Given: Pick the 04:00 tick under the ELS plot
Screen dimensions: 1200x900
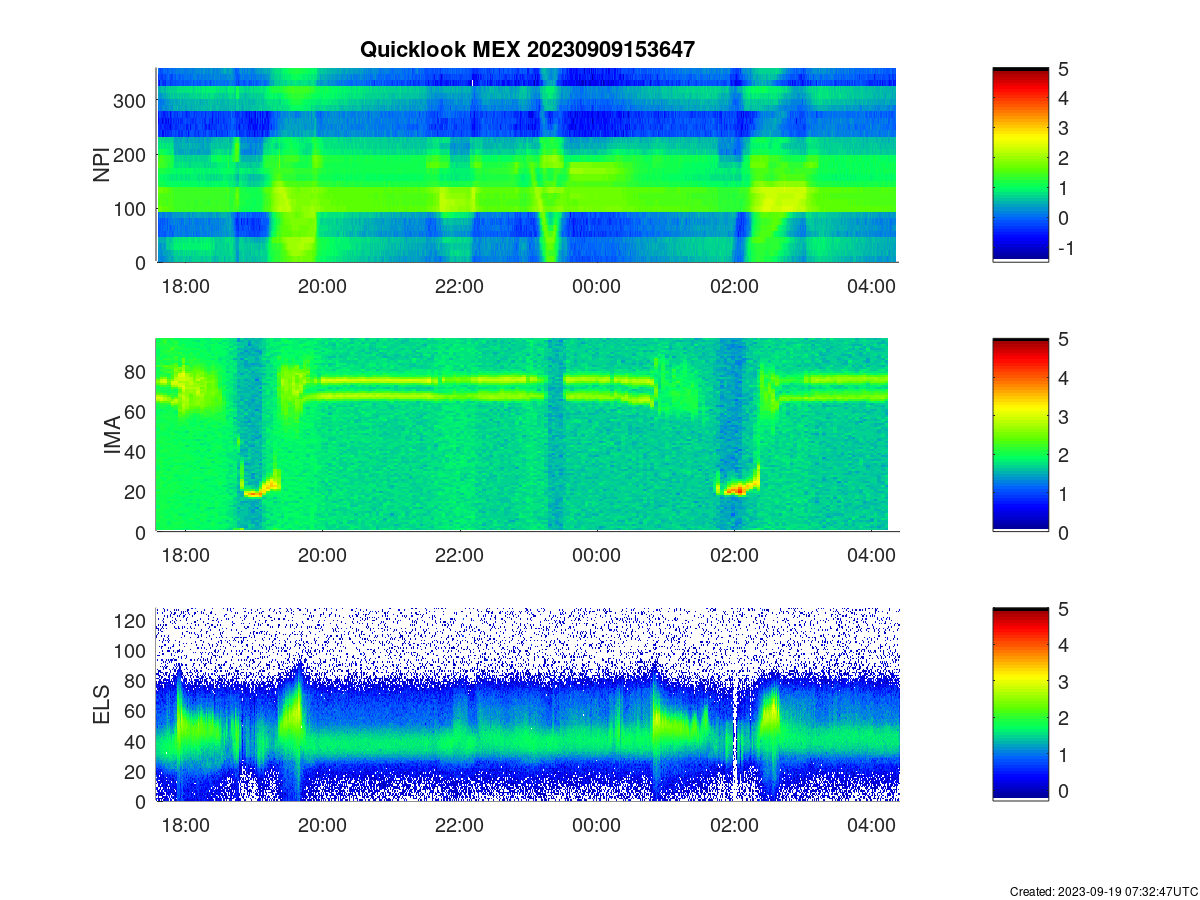Looking at the screenshot, I should [x=871, y=826].
